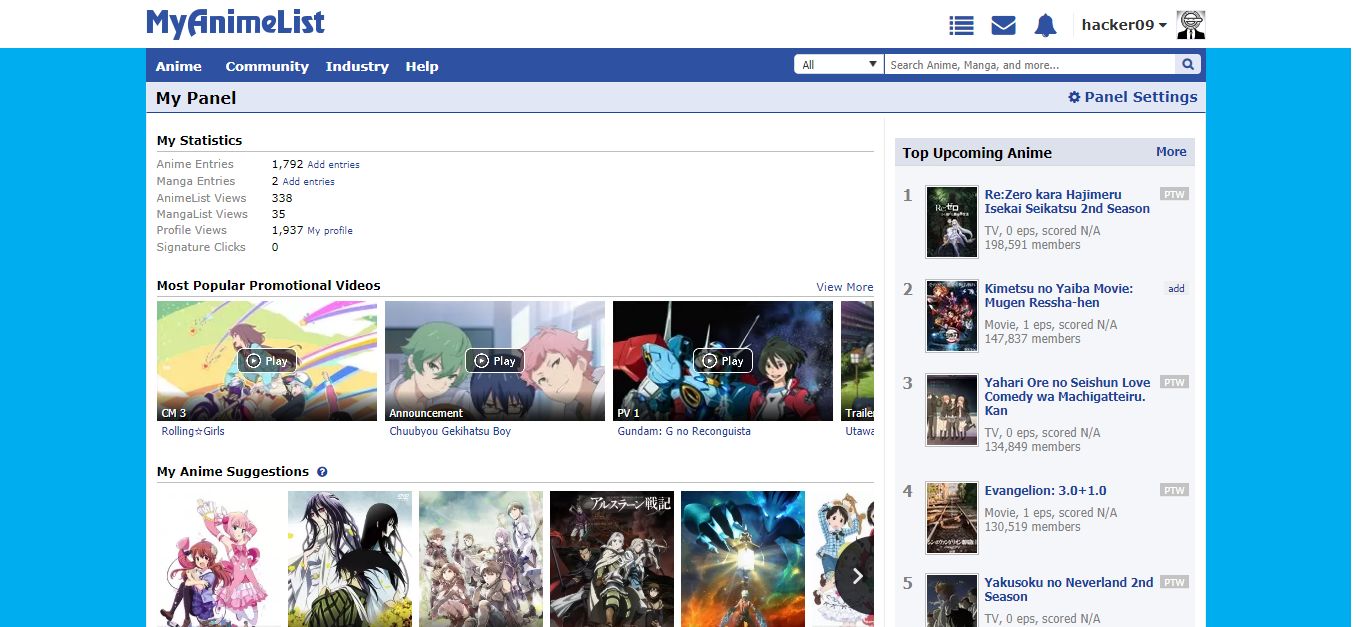Add Kimetsu no Yaiba Movie to list
The width and height of the screenshot is (1366, 627).
1176,289
